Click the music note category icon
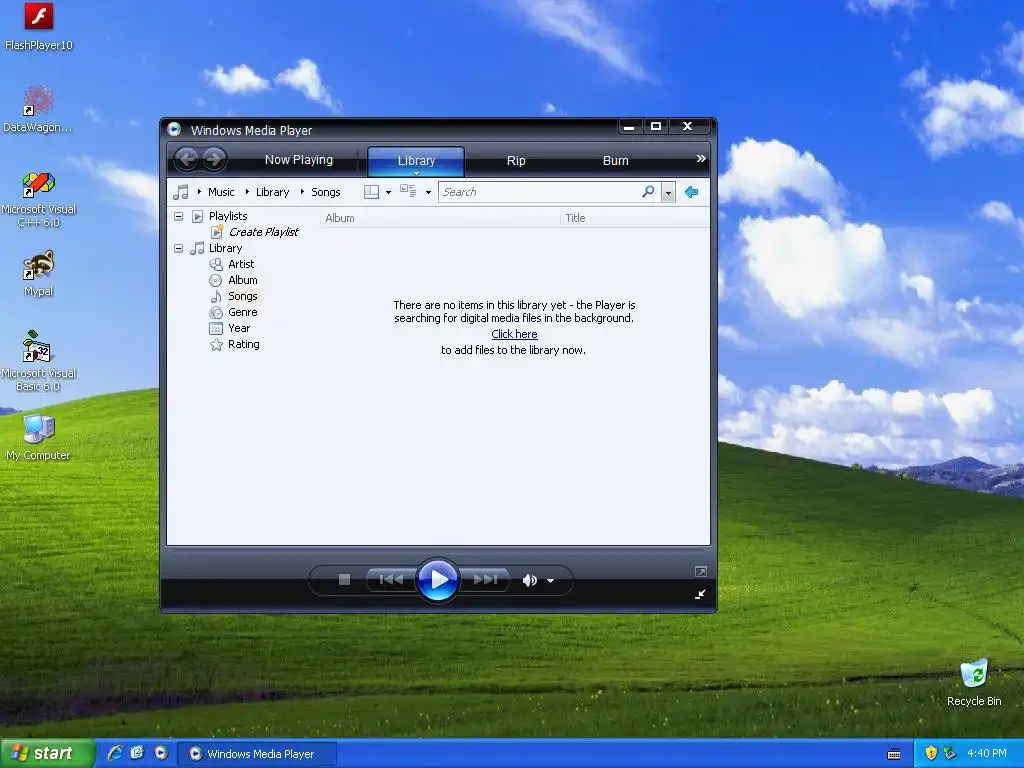This screenshot has height=768, width=1024. [x=181, y=192]
